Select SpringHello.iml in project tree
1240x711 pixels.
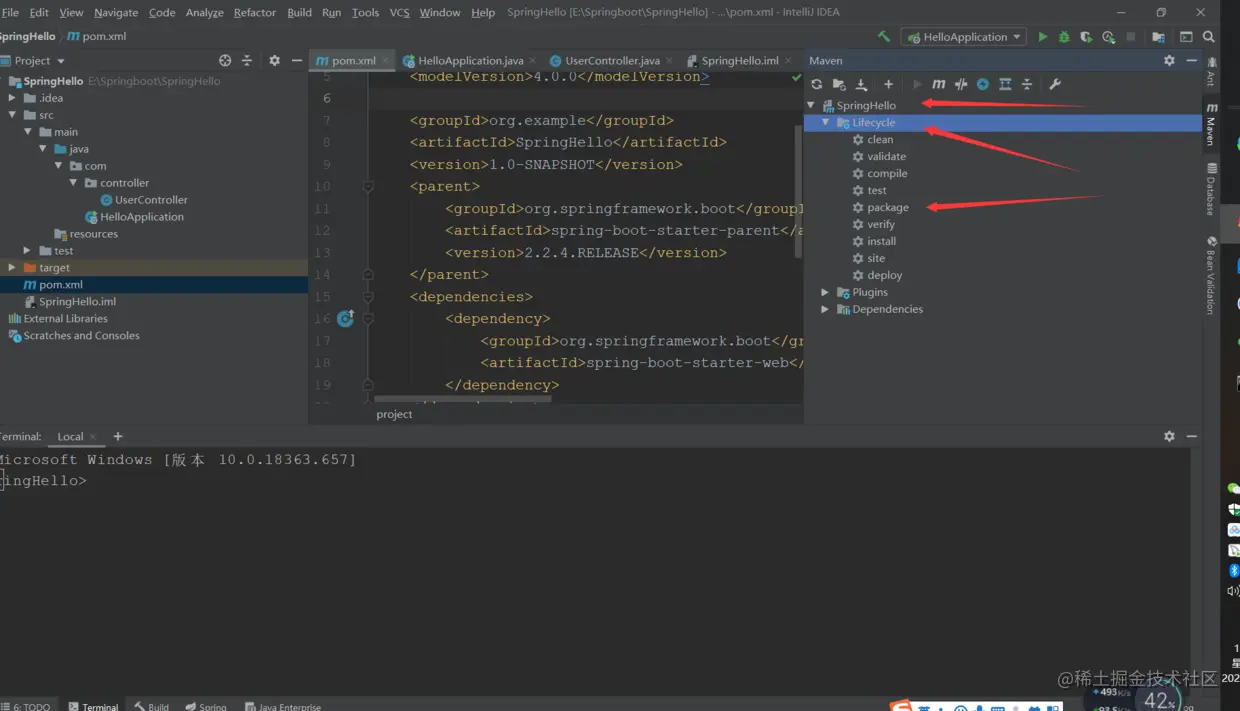[77, 301]
